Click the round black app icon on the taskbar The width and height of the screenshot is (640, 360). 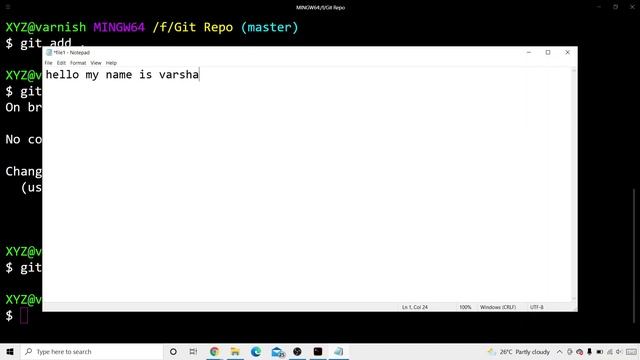click(297, 351)
